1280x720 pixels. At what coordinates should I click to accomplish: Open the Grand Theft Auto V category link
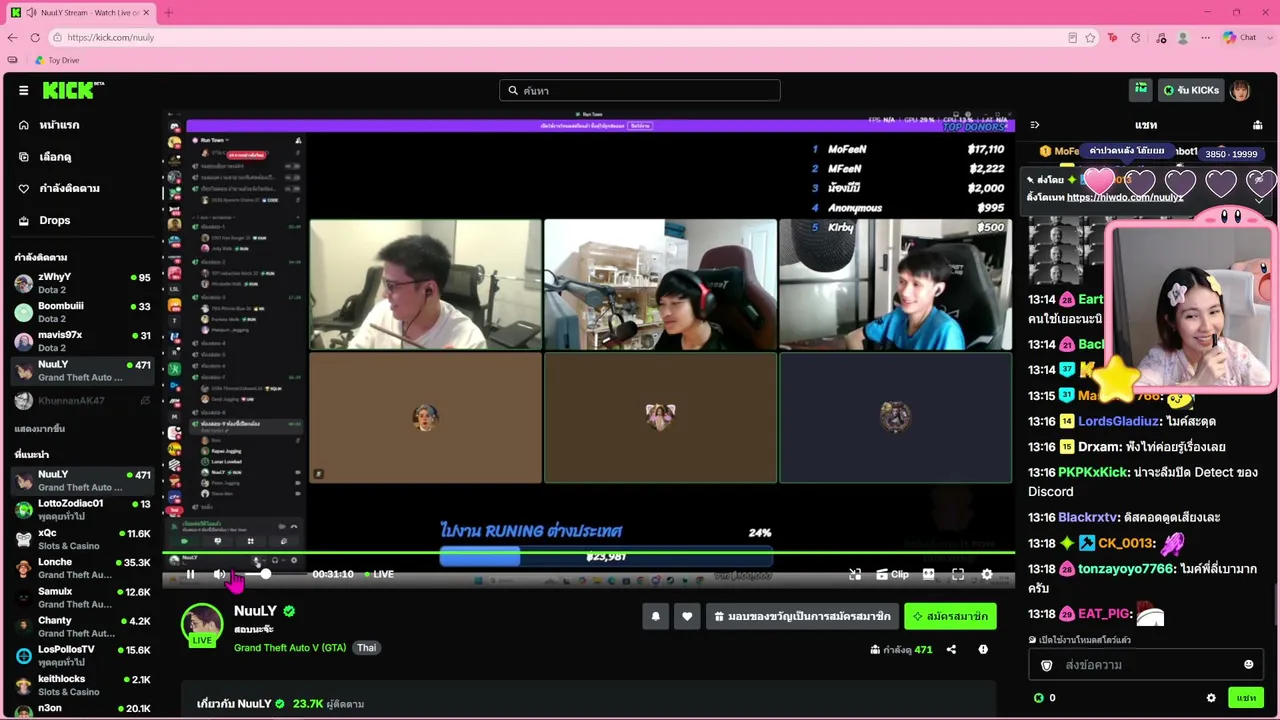(290, 648)
